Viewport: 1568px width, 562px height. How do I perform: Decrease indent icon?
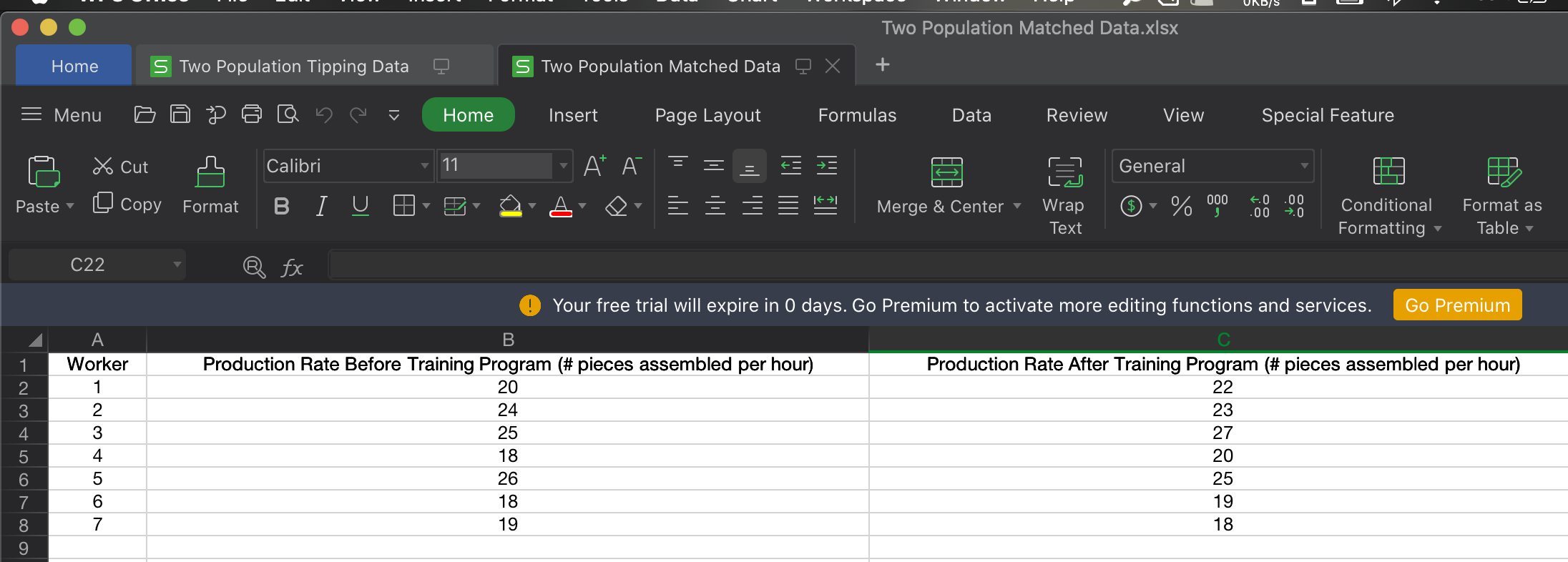790,166
